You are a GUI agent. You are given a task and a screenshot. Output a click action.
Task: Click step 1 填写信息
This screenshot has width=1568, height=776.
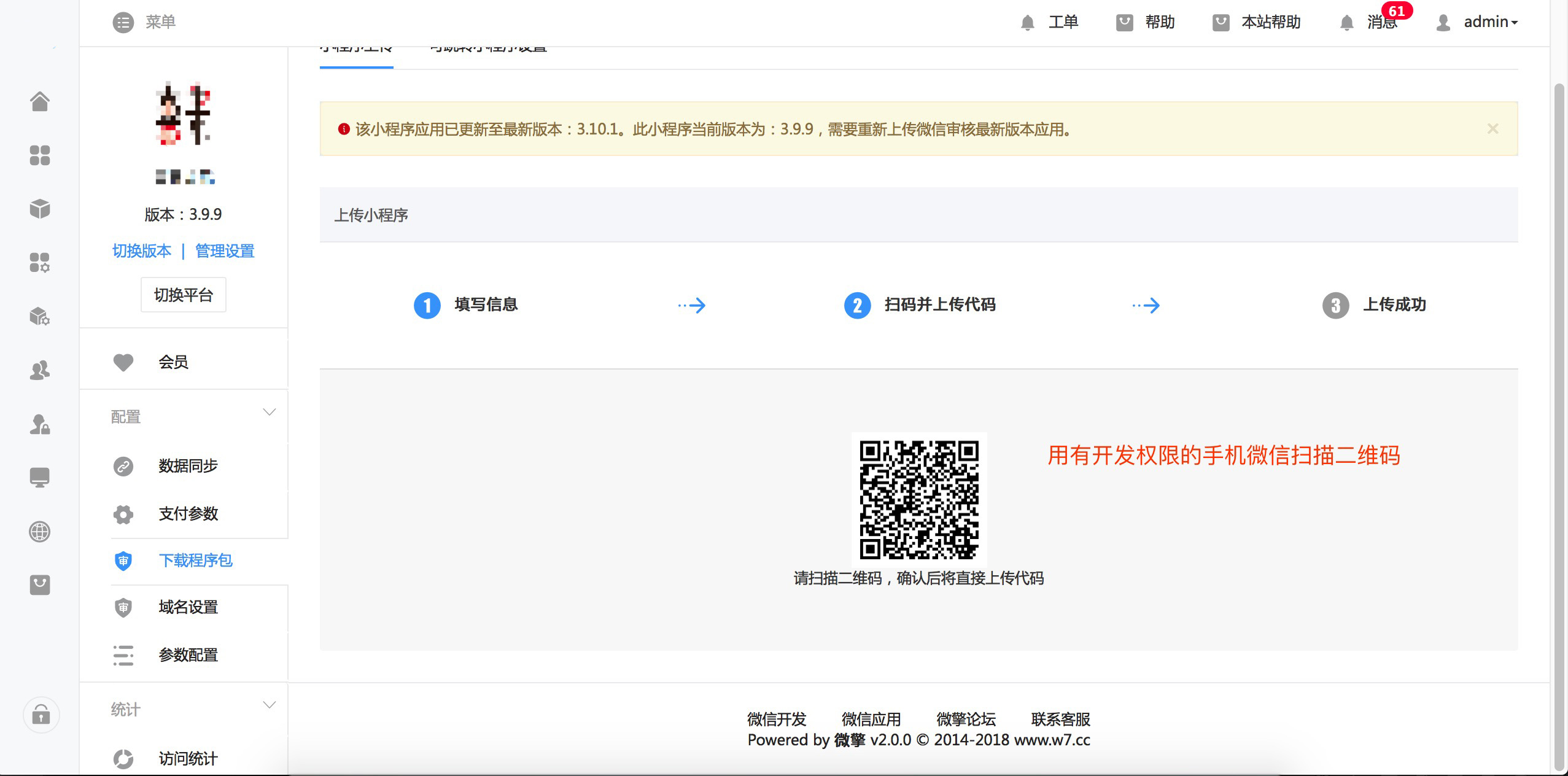coord(466,305)
